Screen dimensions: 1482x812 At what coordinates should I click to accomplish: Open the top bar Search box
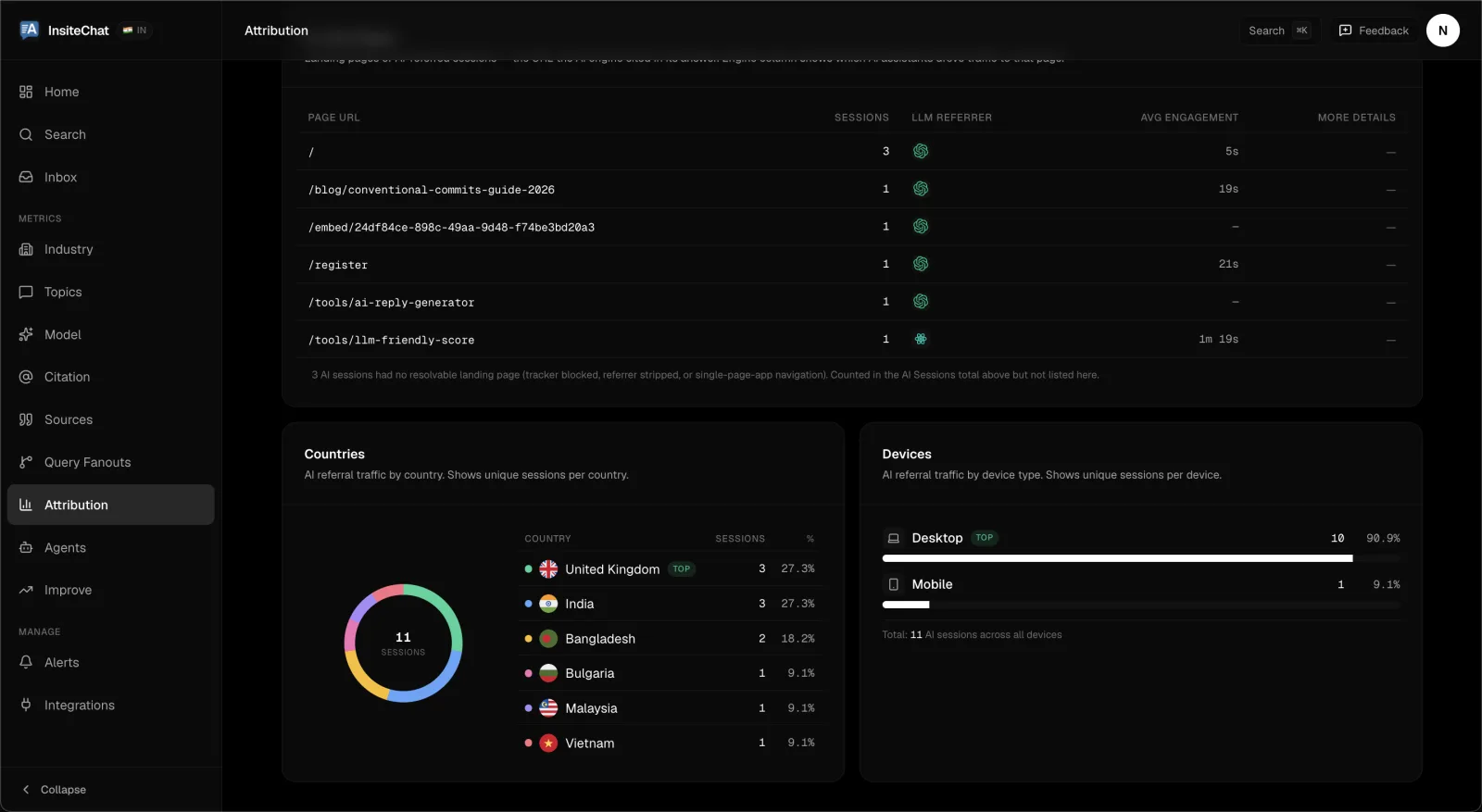tap(1278, 31)
